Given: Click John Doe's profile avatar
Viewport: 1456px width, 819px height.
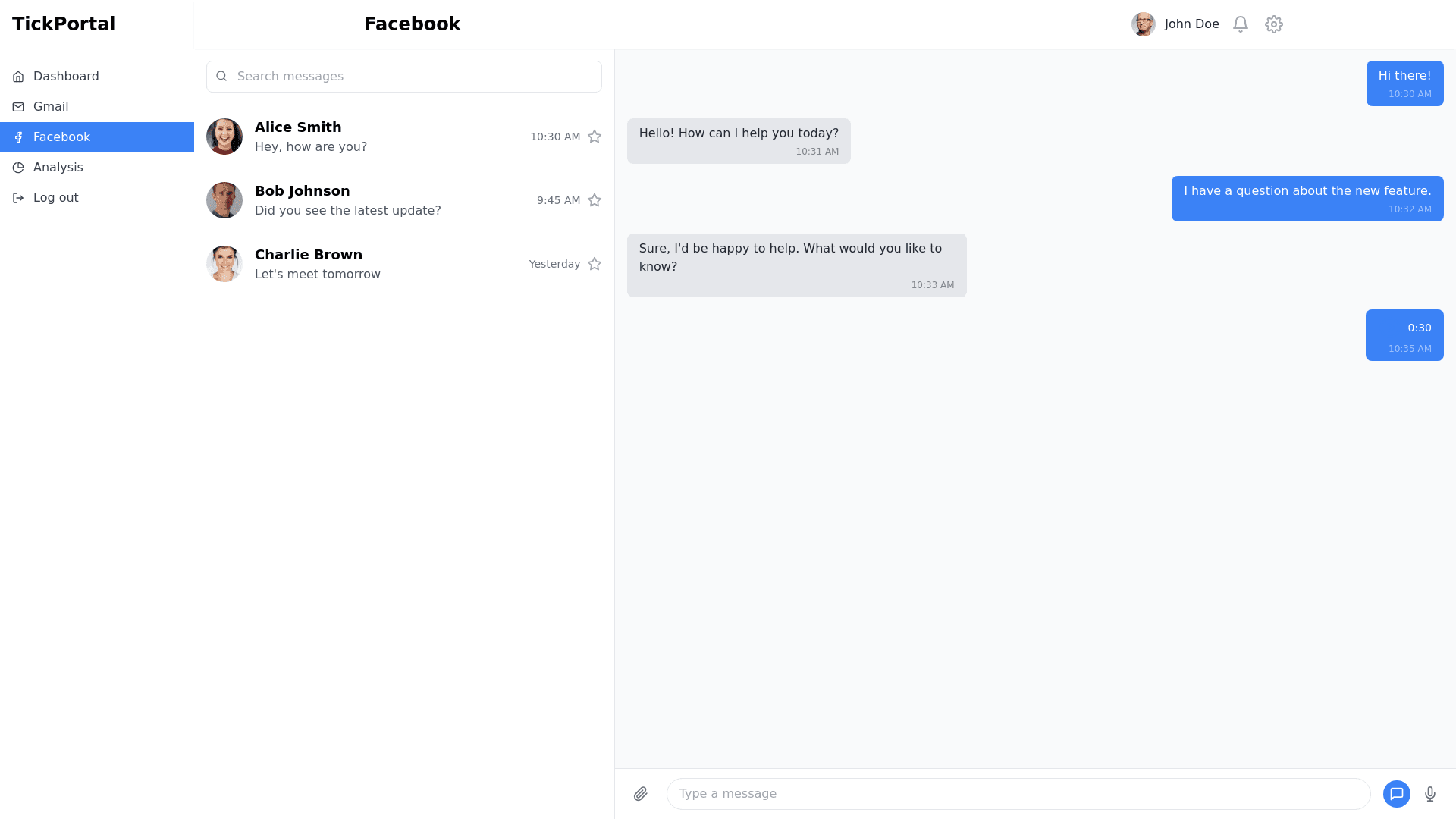Looking at the screenshot, I should tap(1143, 24).
